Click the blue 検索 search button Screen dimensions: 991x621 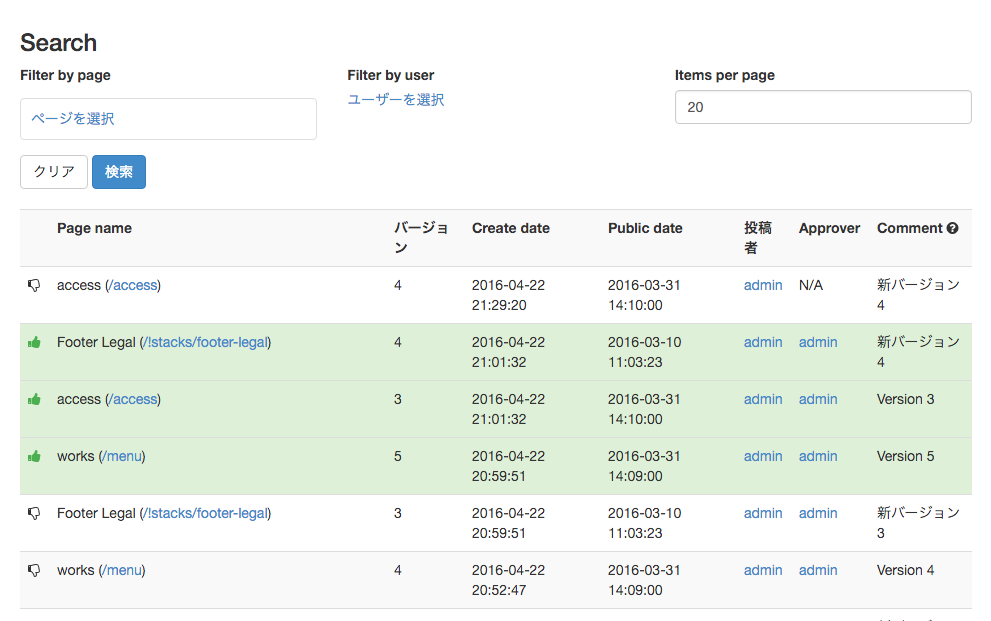coord(119,172)
